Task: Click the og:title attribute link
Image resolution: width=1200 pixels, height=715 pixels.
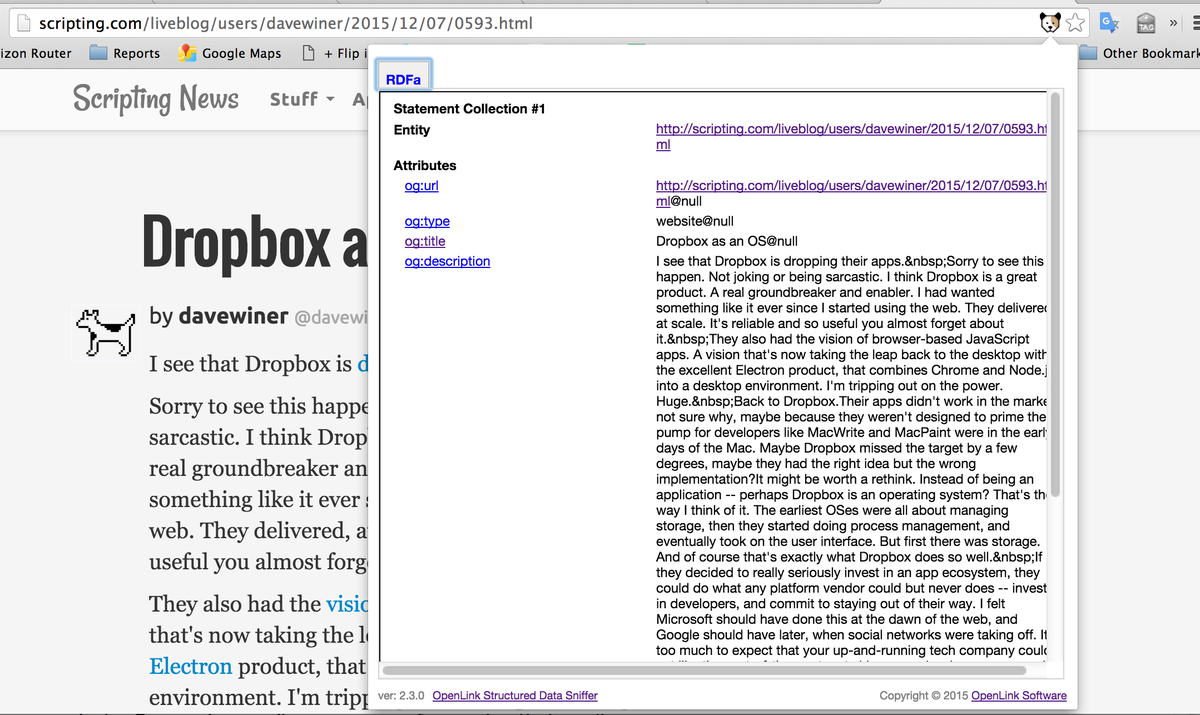Action: click(x=425, y=241)
